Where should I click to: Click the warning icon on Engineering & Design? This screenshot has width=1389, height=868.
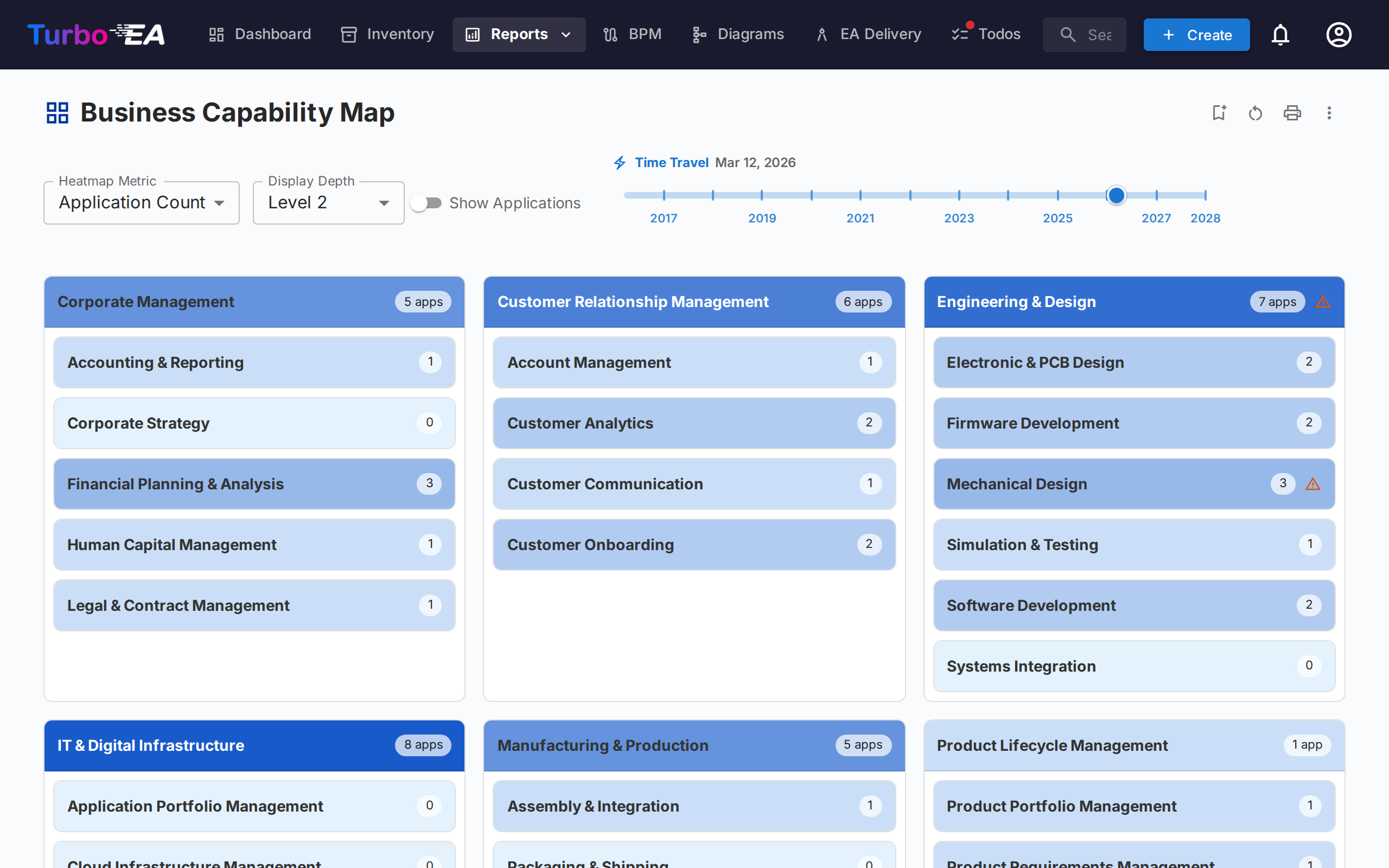tap(1323, 302)
